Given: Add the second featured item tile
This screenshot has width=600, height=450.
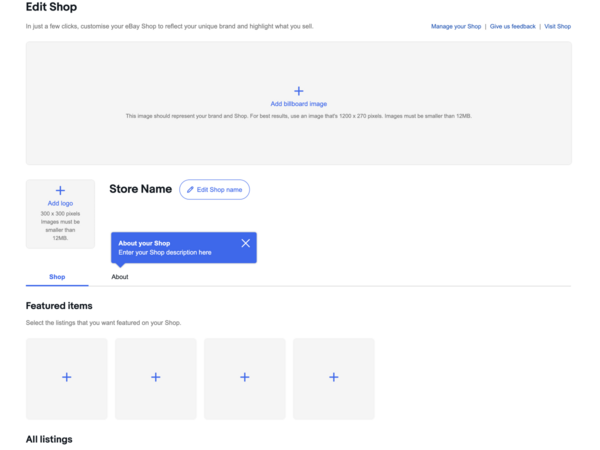Looking at the screenshot, I should point(155,377).
